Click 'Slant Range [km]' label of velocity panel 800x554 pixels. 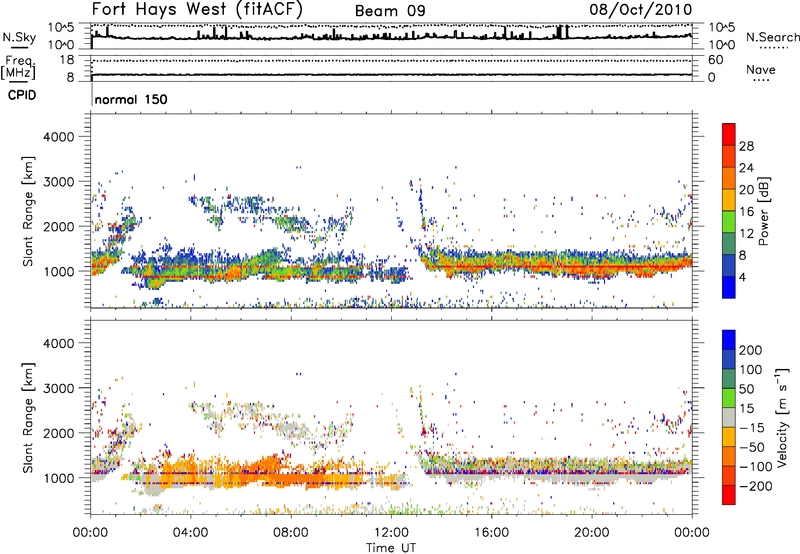[x=28, y=418]
